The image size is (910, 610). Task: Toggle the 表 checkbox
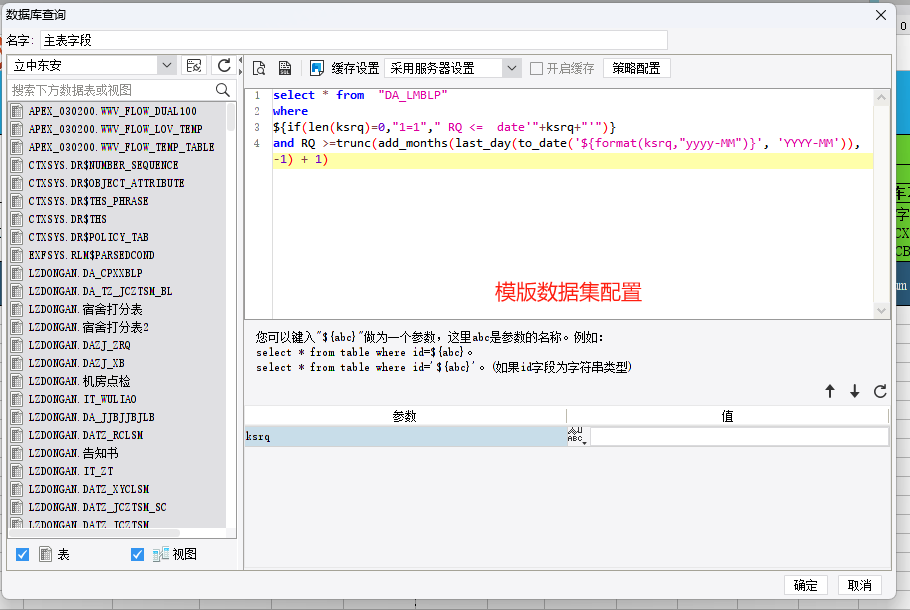(x=23, y=554)
